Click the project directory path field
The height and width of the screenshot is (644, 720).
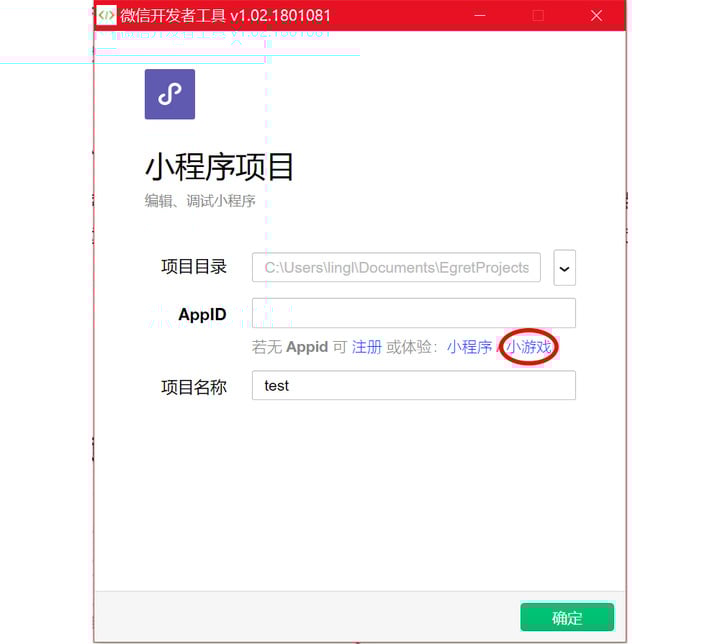[396, 267]
